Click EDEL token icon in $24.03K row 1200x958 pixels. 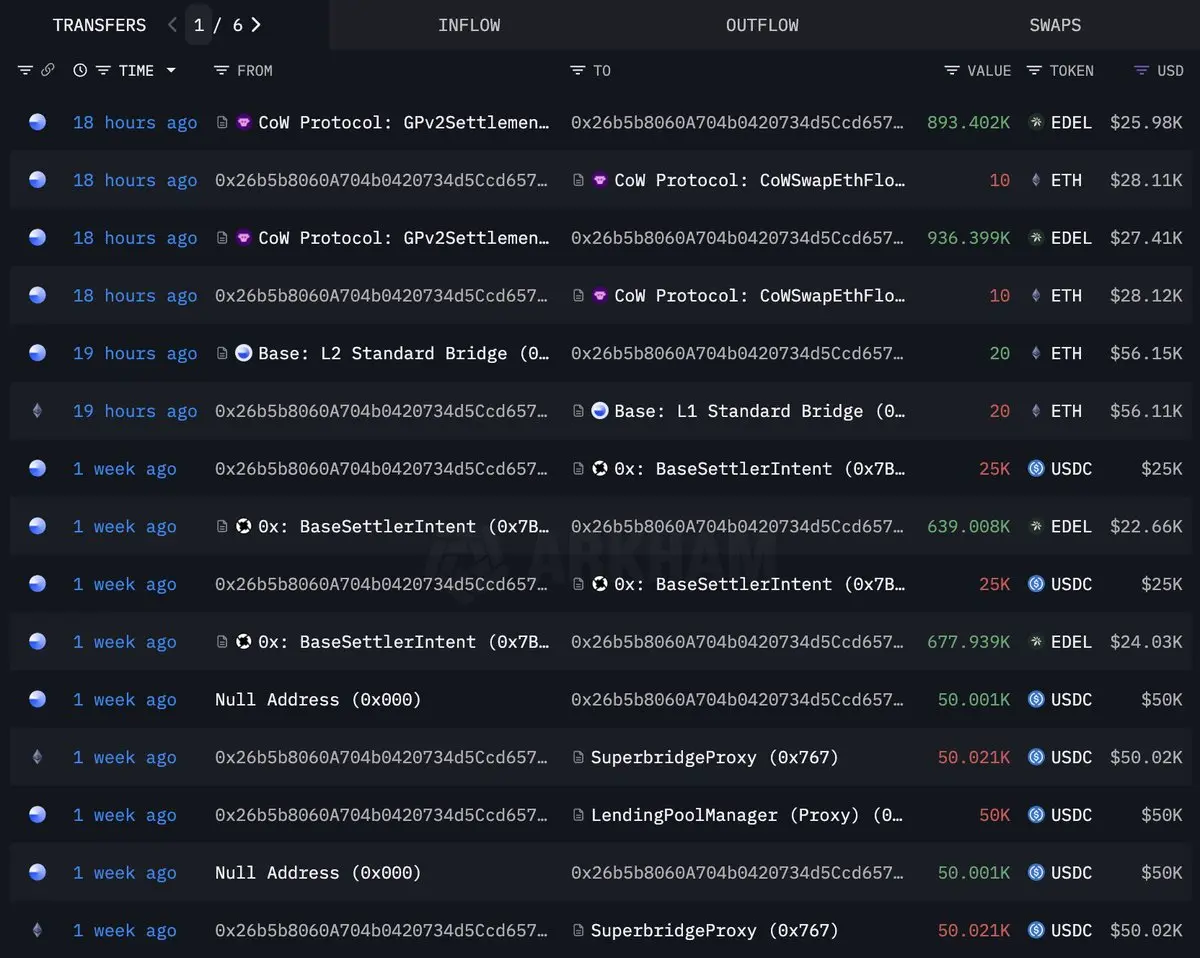click(x=1036, y=642)
